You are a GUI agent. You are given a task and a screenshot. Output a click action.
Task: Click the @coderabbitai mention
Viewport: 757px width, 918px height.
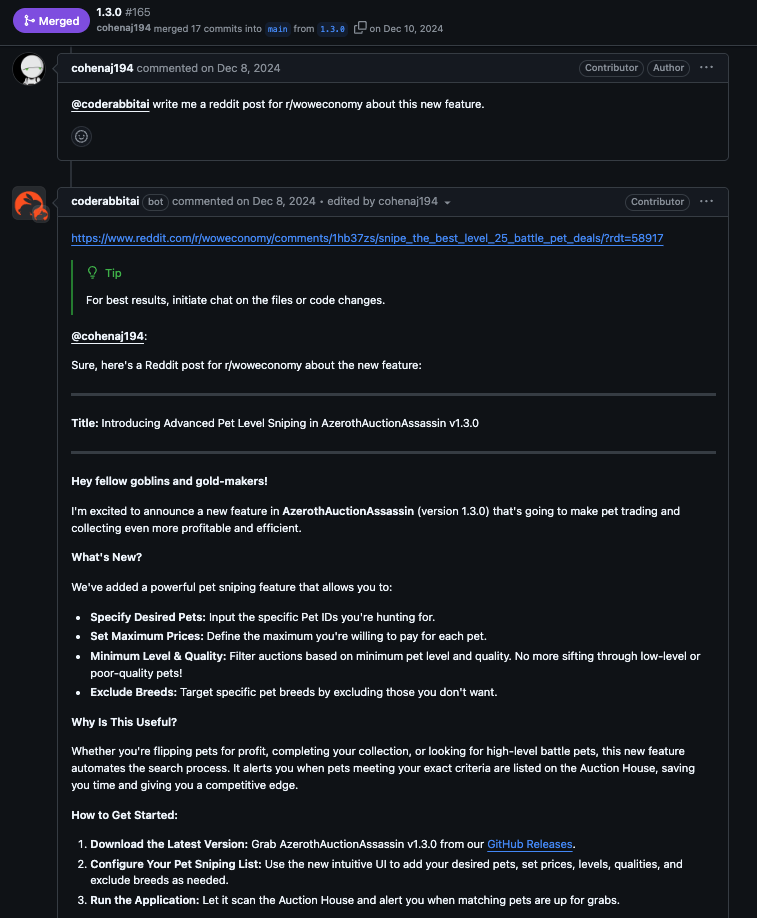[108, 104]
